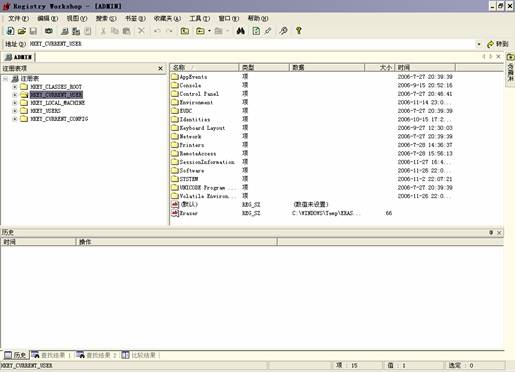Sort by the 数据 column header

click(327, 68)
